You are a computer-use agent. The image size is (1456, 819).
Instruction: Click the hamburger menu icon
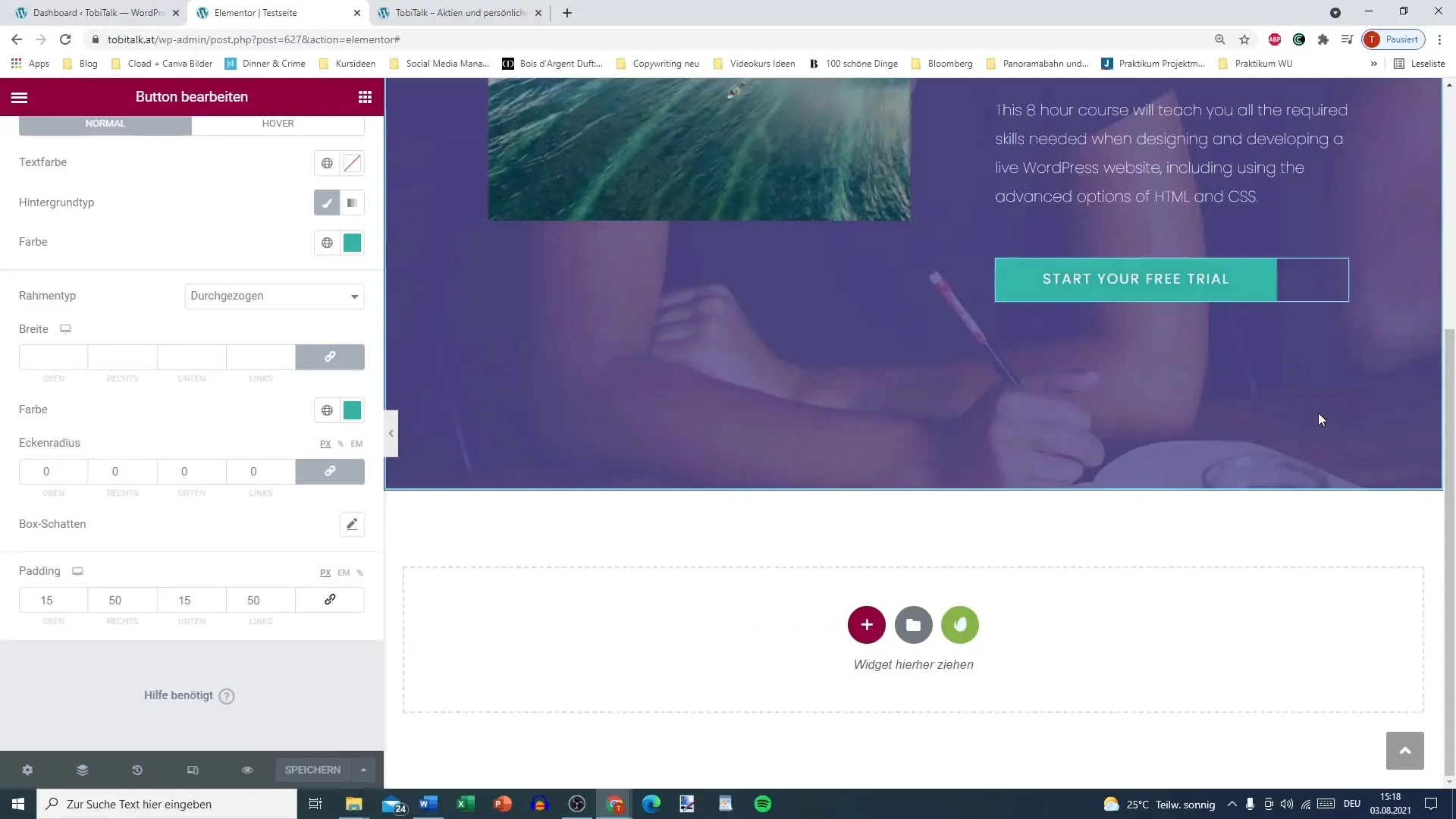coord(18,97)
